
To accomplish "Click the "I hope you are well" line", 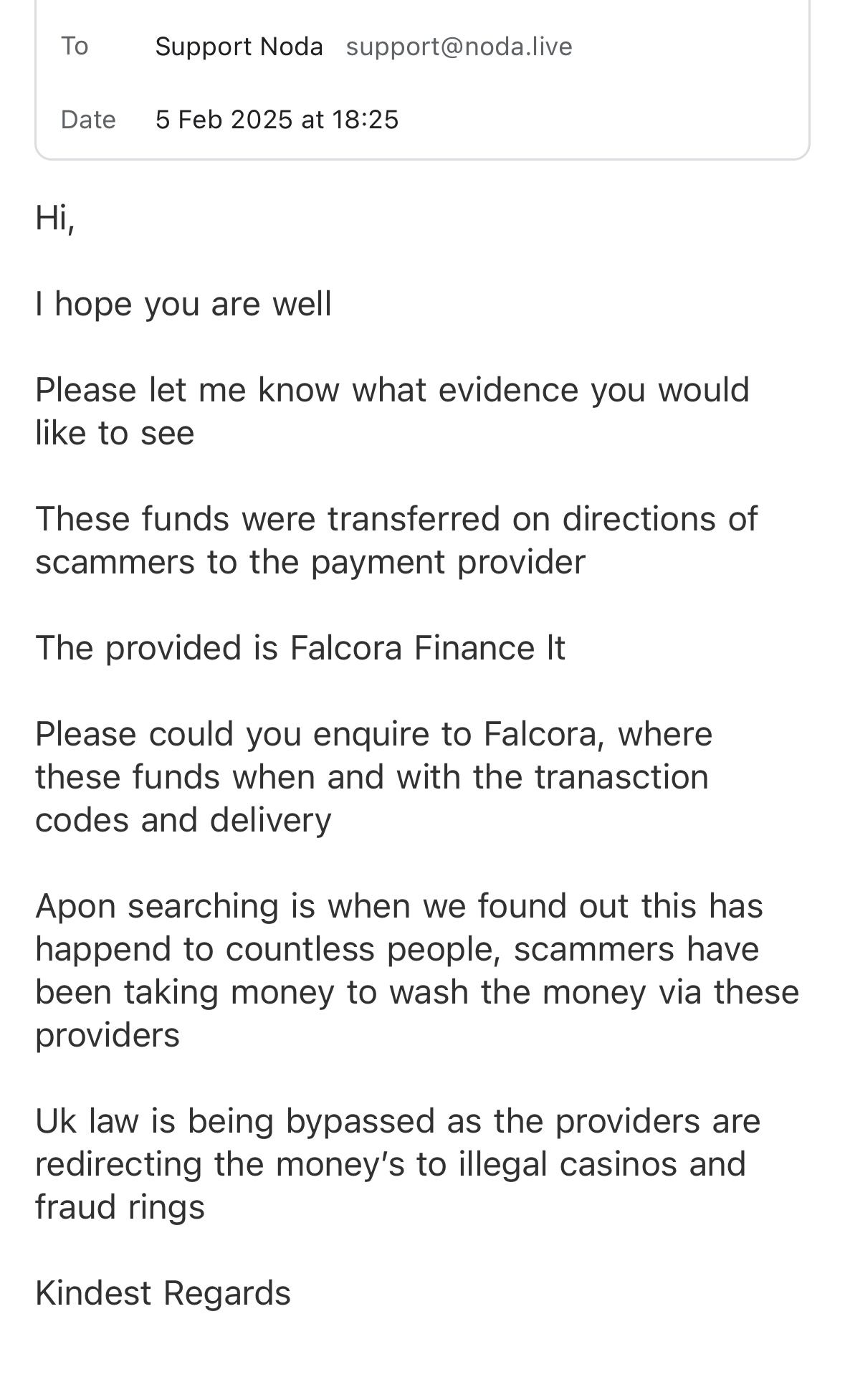I will [x=183, y=303].
